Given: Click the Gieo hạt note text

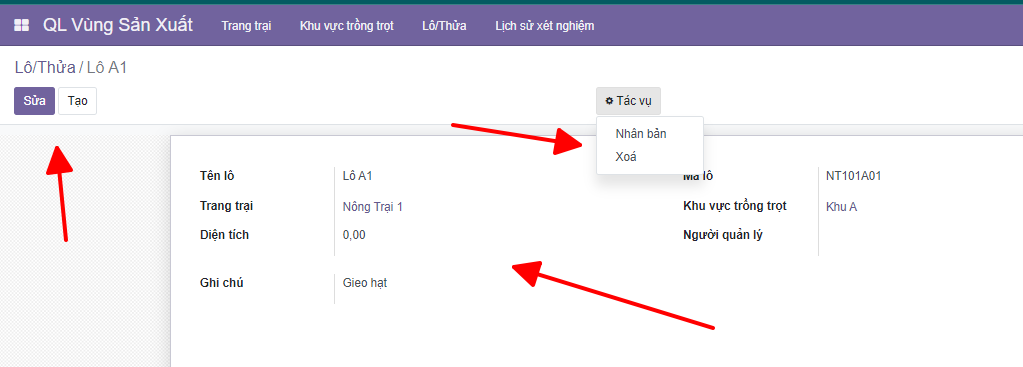Looking at the screenshot, I should coord(365,283).
